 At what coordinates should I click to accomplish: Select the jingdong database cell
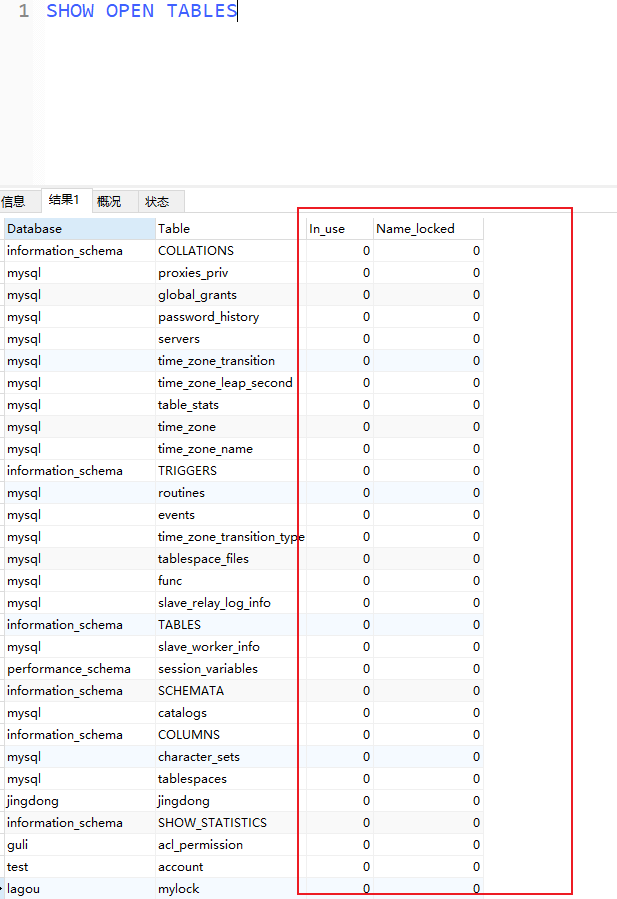pyautogui.click(x=80, y=801)
